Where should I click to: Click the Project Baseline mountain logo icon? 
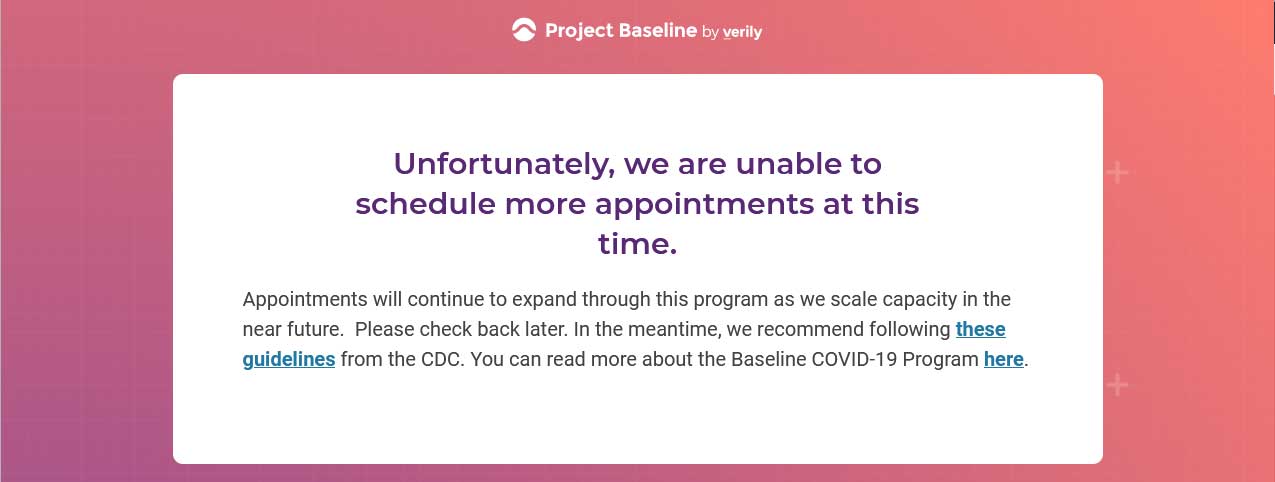(x=523, y=30)
